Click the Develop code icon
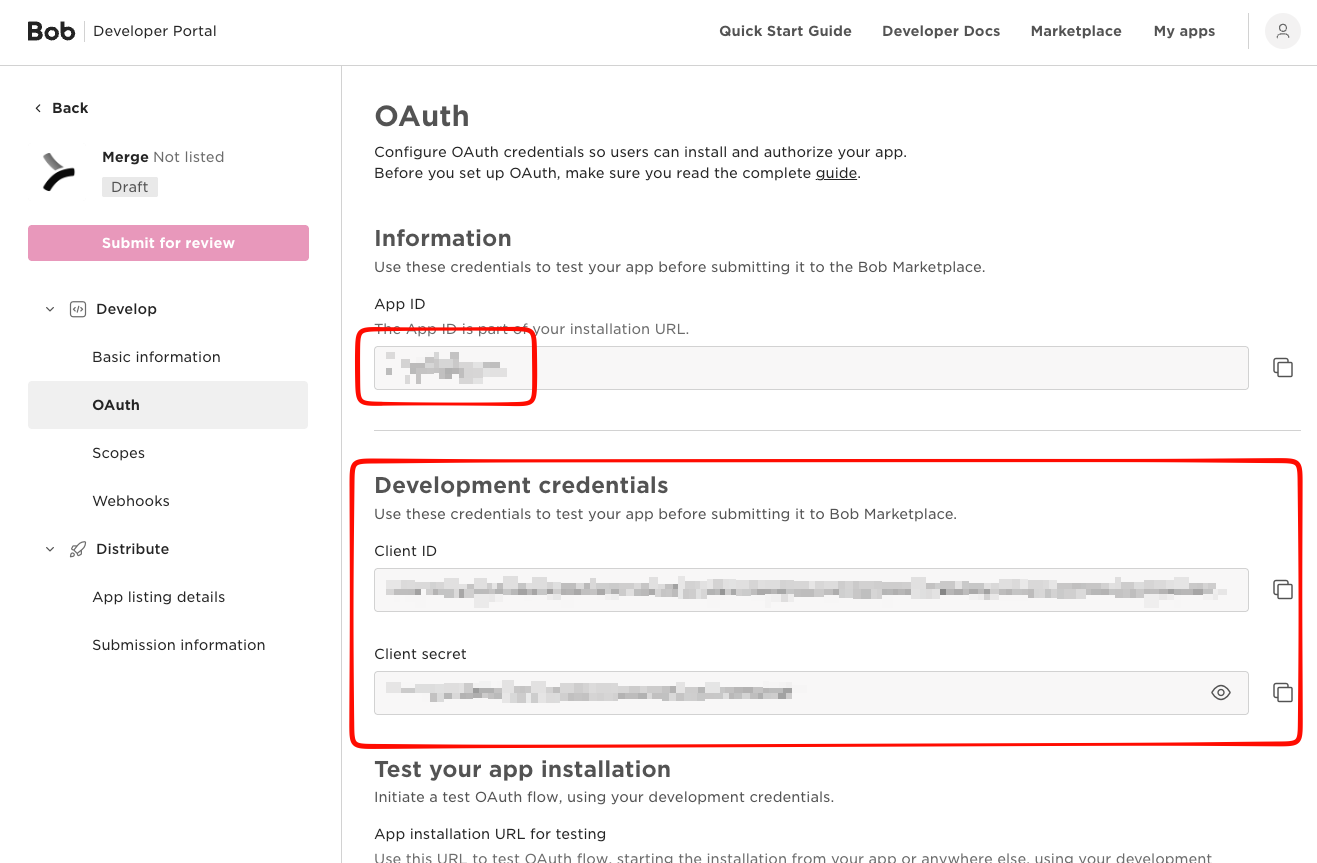 point(77,309)
